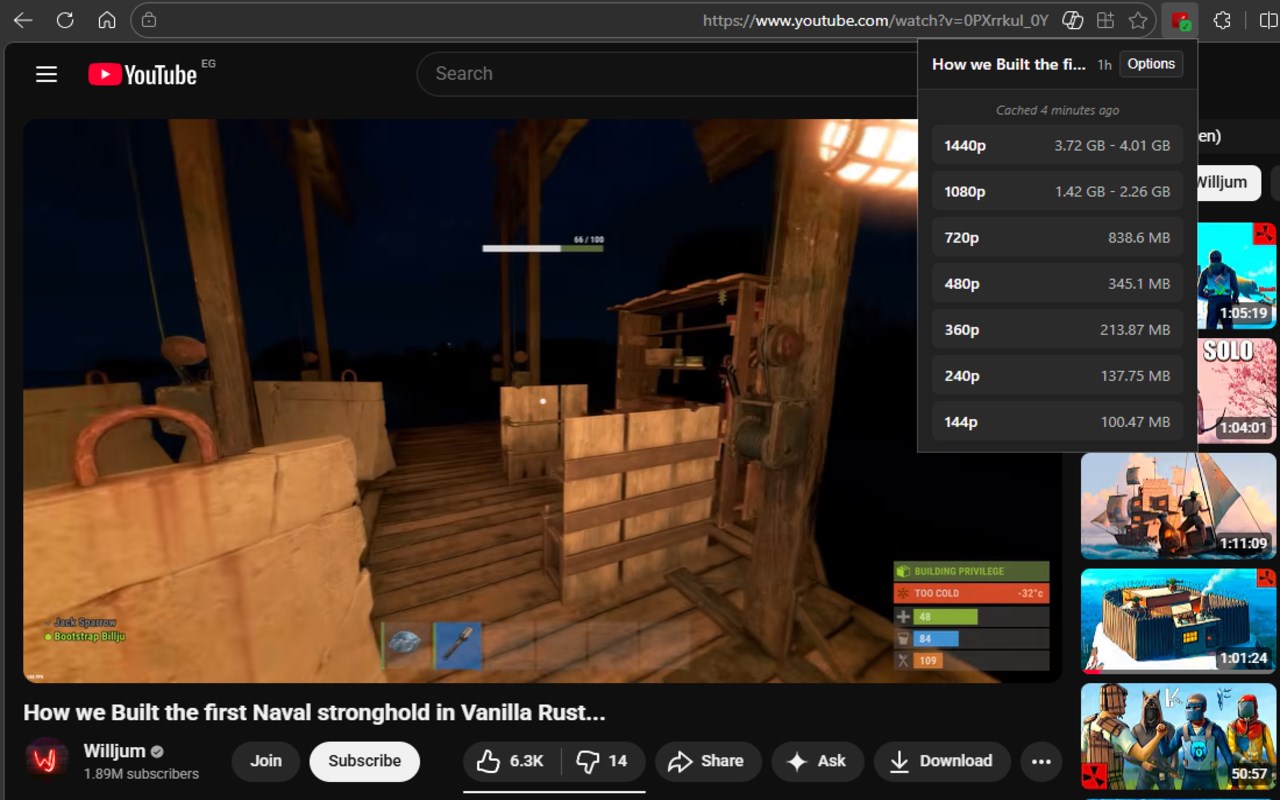Open more actions three-dot menu
Image resolution: width=1280 pixels, height=800 pixels.
point(1041,762)
